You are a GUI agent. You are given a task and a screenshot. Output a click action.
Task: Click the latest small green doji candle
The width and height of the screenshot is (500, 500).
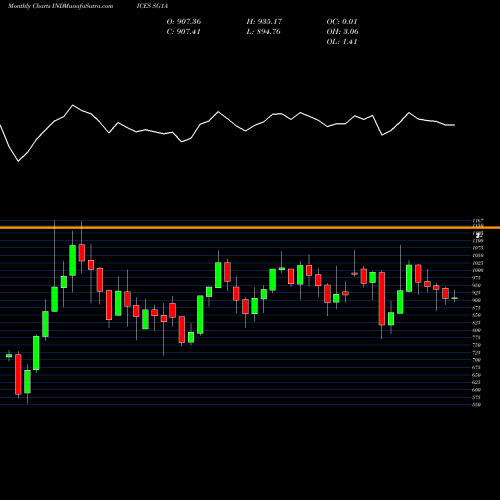pos(454,298)
